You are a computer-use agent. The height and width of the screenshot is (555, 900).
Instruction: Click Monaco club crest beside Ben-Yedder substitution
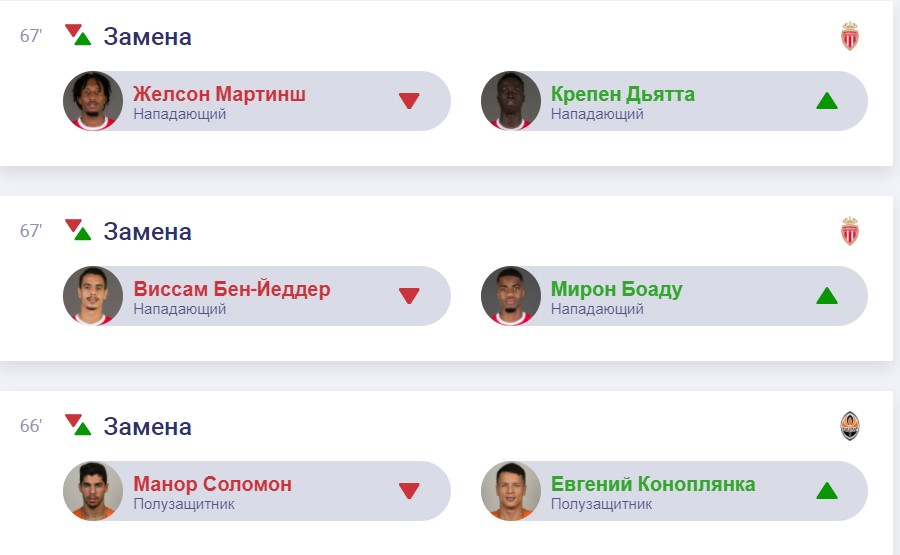coord(849,232)
